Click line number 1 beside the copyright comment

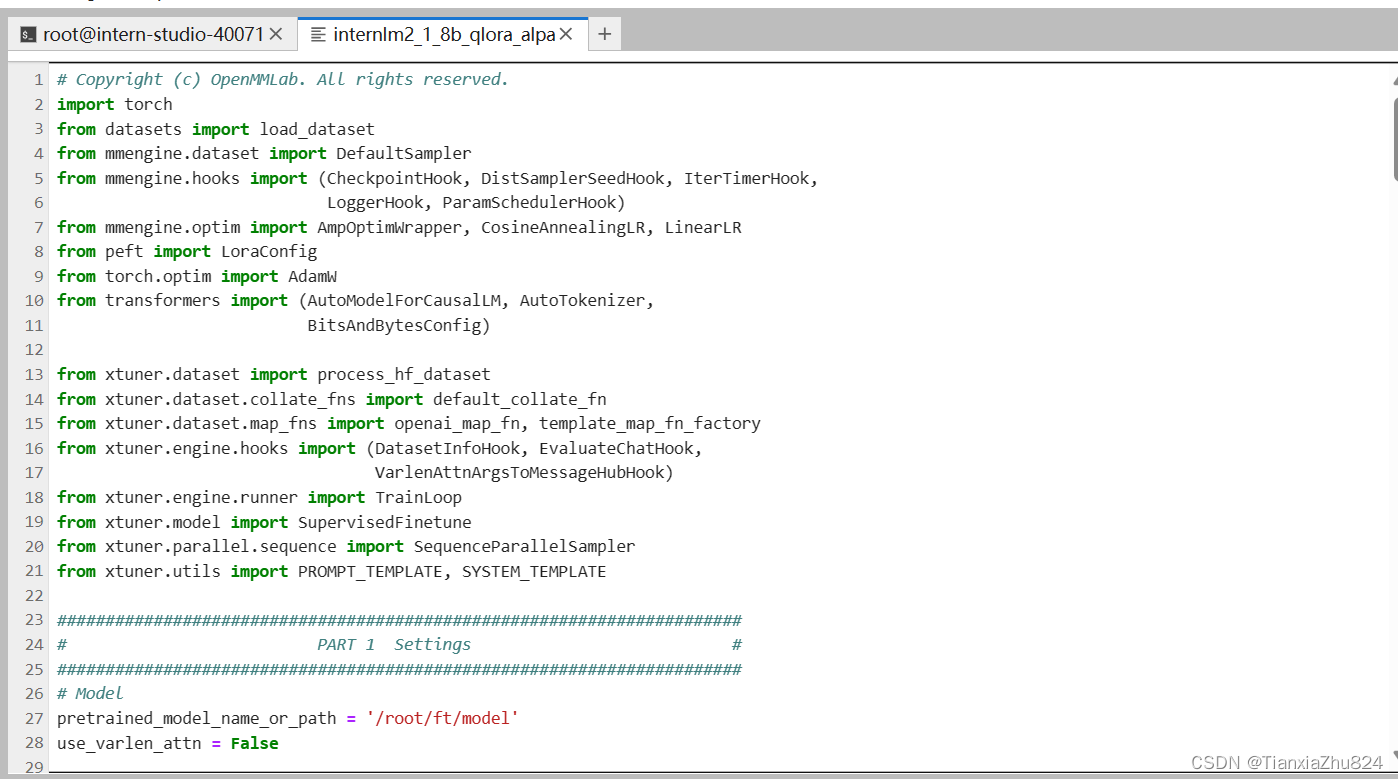click(38, 79)
